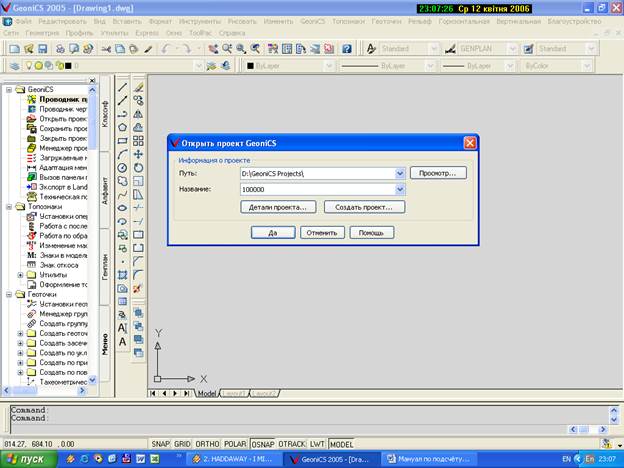Click the New drawing icon
Image resolution: width=624 pixels, height=468 pixels.
coord(15,49)
